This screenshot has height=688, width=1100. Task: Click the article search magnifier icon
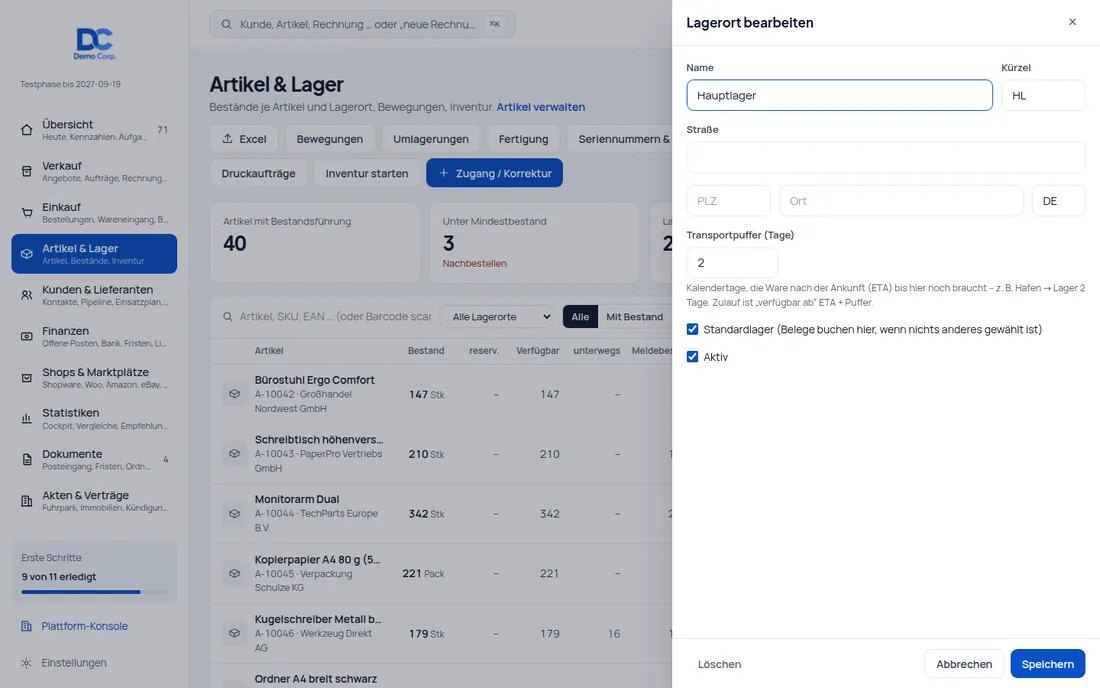tap(228, 317)
